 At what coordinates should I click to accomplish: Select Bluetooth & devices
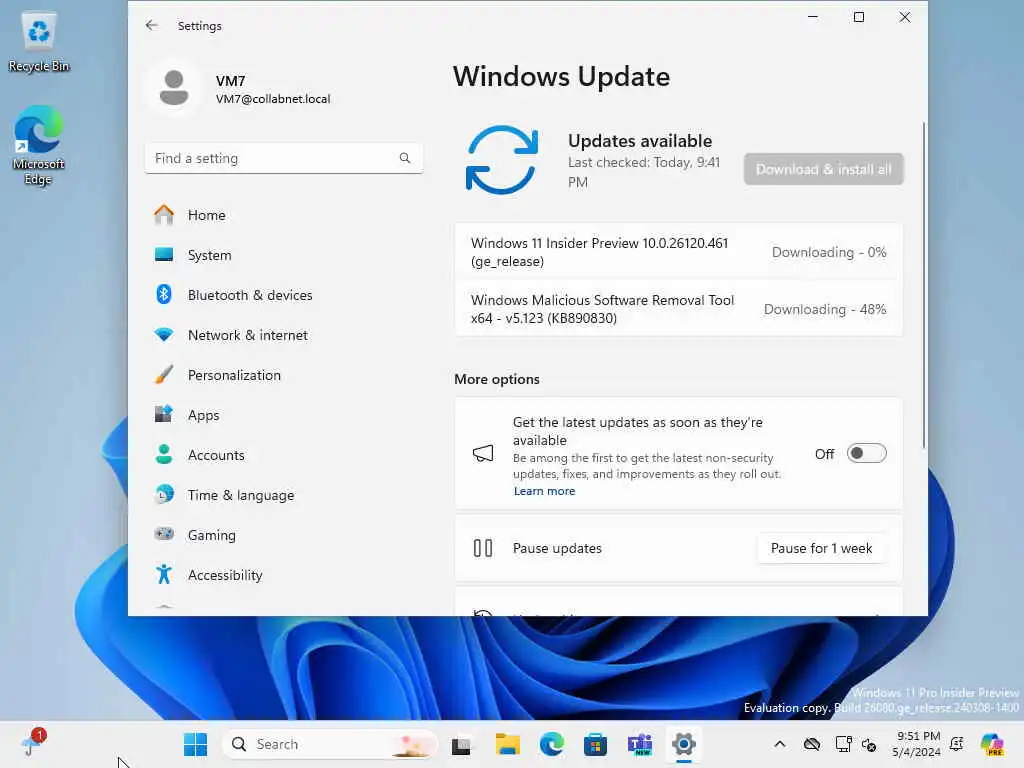pyautogui.click(x=283, y=295)
